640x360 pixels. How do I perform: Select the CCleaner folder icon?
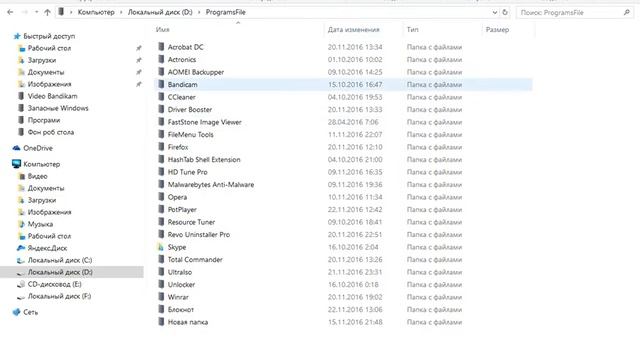tap(161, 97)
